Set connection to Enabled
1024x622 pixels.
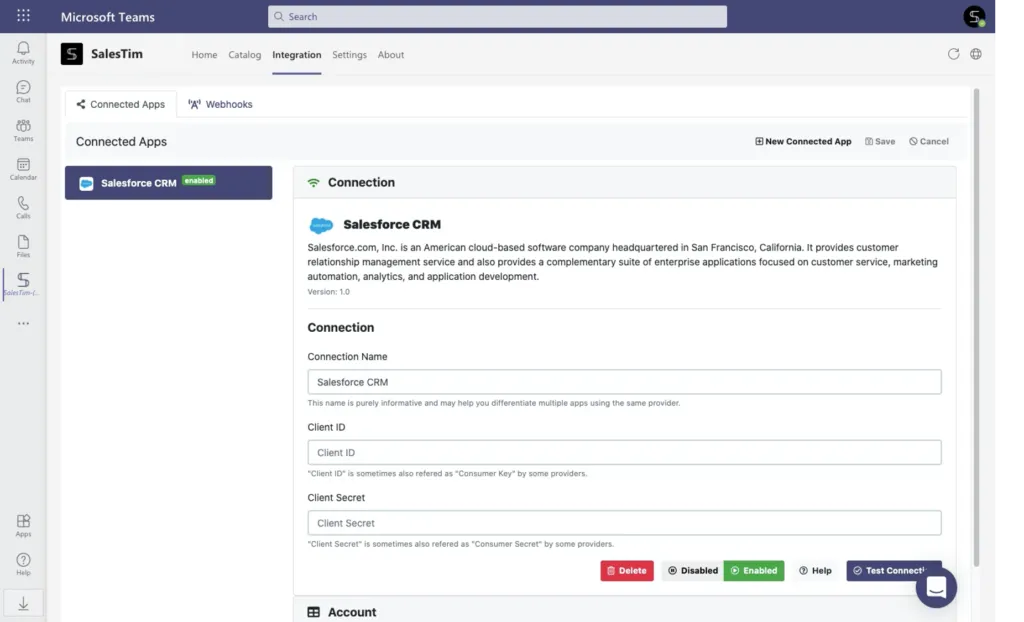click(x=754, y=570)
